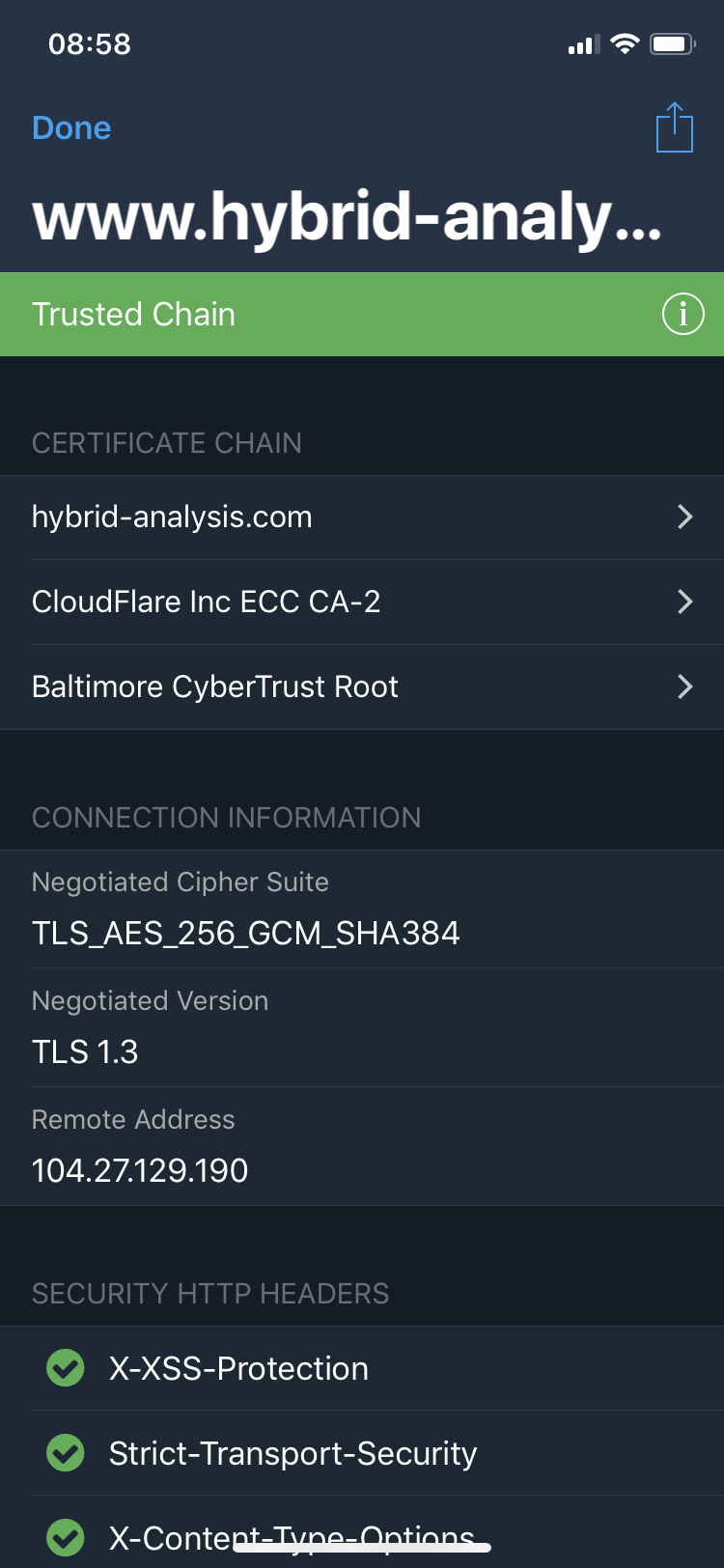Tap the TLS_AES_256_GCM_SHA384 cipher suite value

point(245,933)
